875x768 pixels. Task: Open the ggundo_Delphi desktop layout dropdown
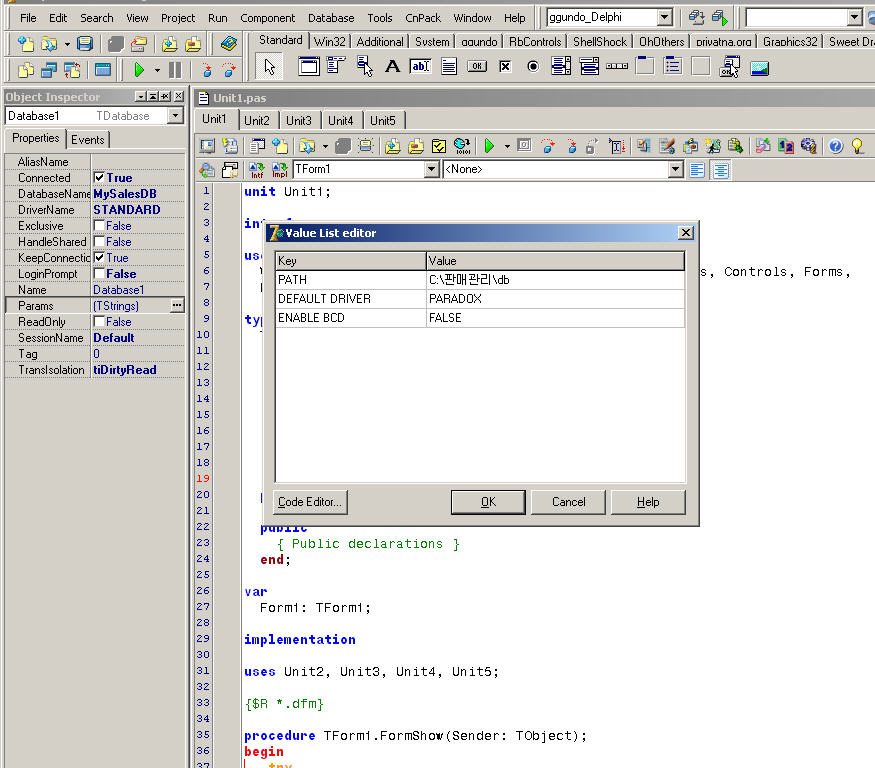664,18
